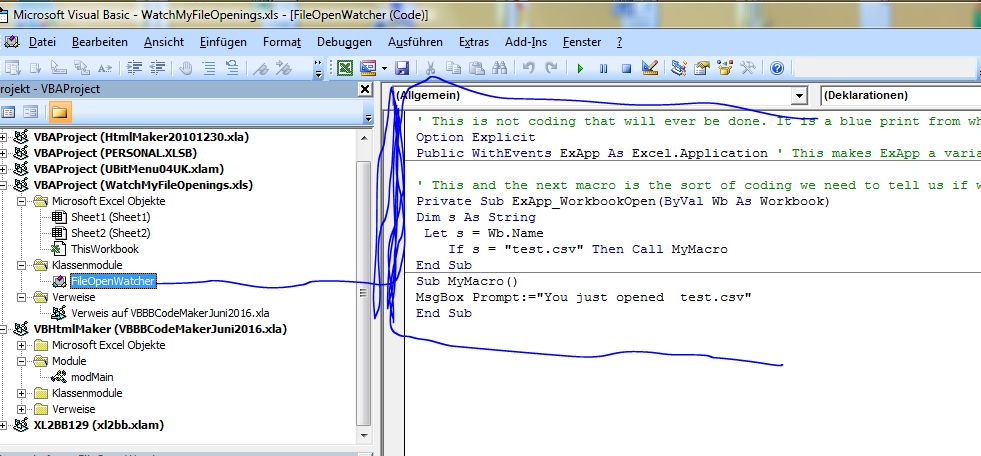
Task: Select modMain module in project tree
Action: click(x=92, y=377)
